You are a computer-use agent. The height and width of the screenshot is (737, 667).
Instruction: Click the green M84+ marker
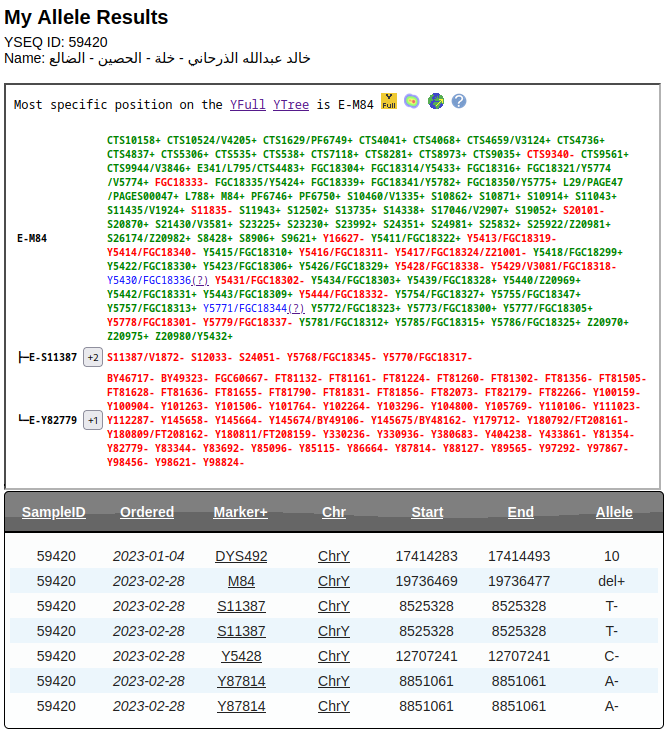pos(233,196)
